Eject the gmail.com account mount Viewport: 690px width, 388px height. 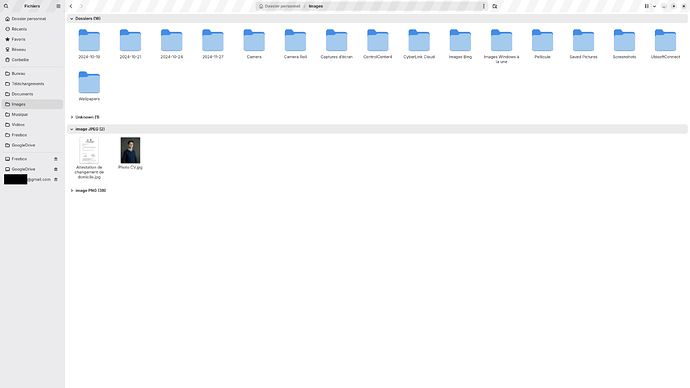[x=56, y=179]
